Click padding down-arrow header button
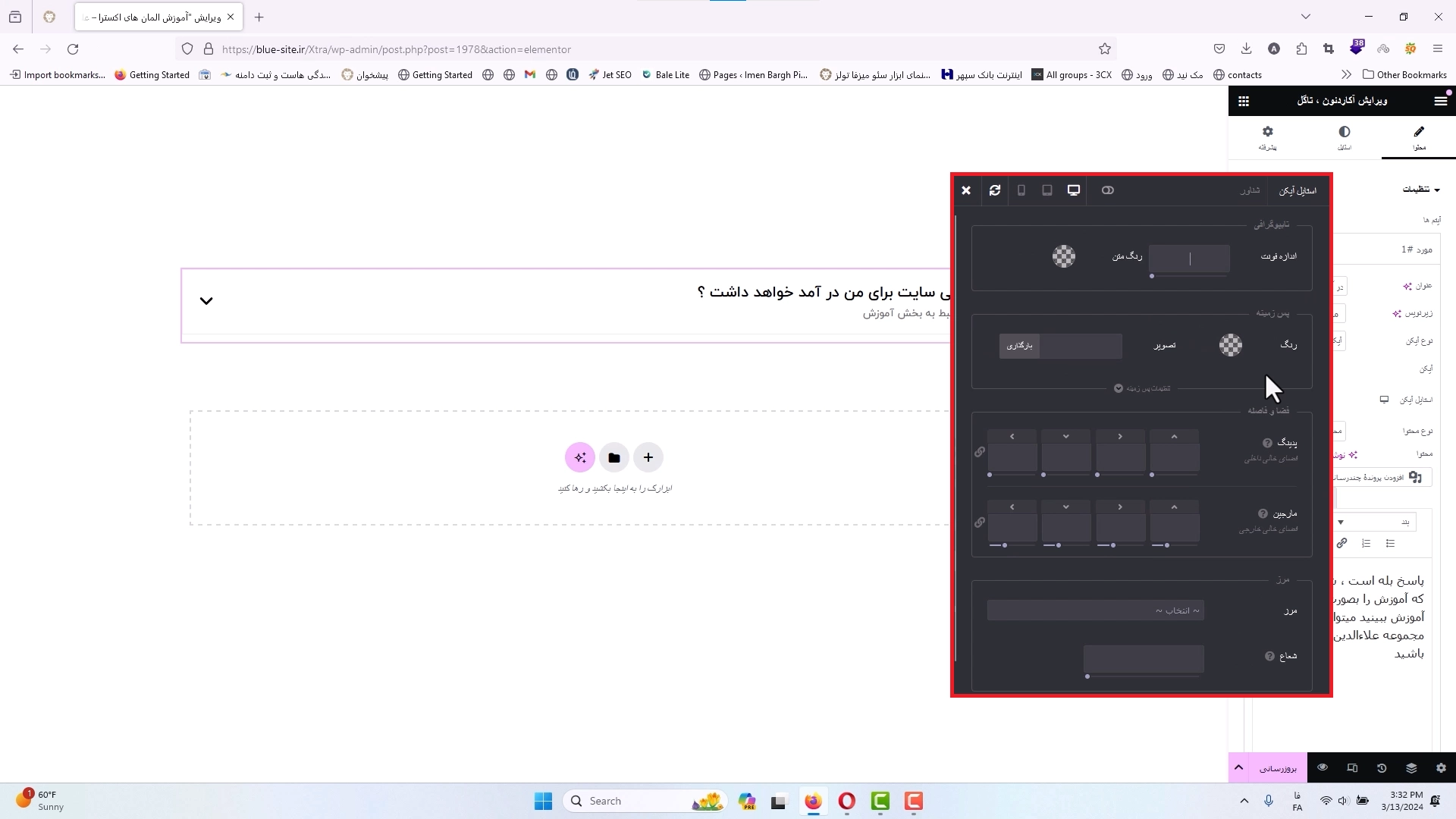 [1066, 437]
